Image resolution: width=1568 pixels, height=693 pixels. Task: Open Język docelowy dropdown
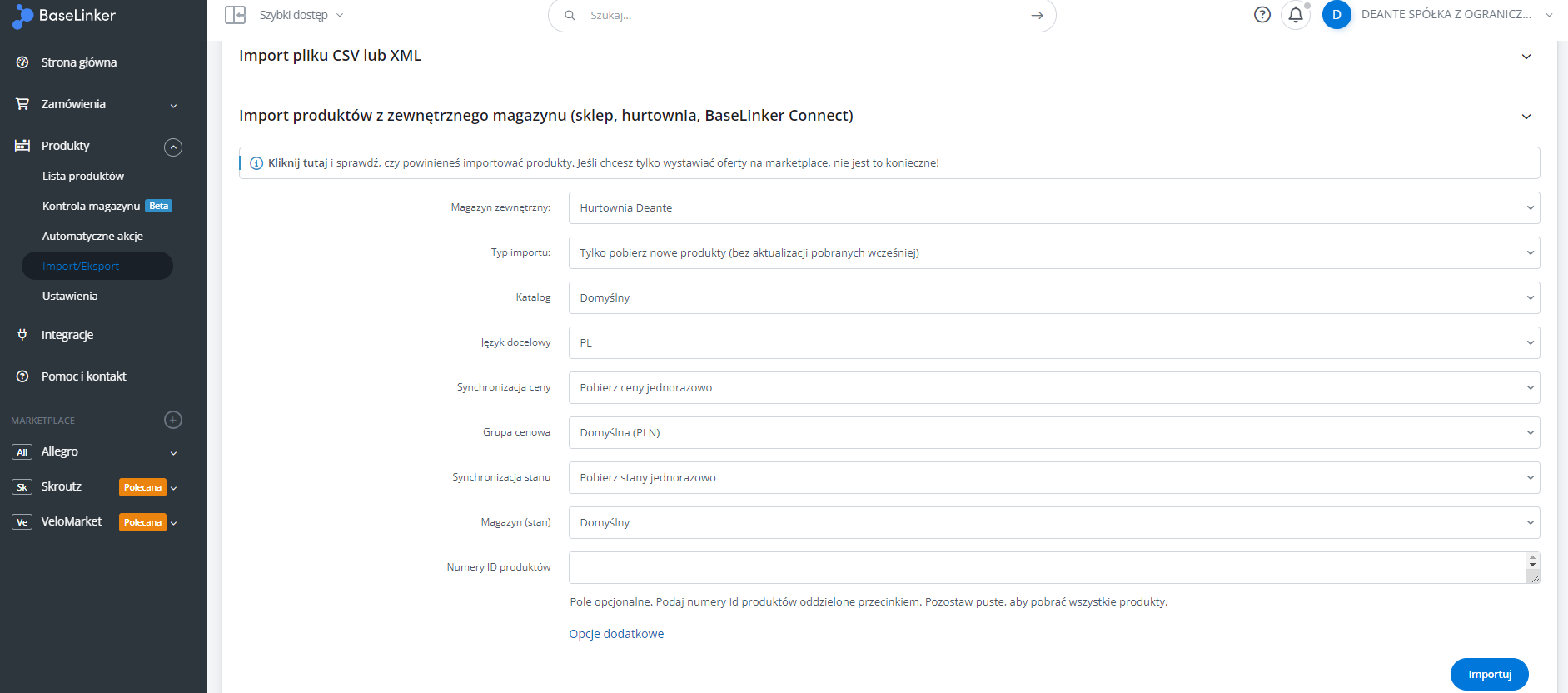pyautogui.click(x=1054, y=342)
